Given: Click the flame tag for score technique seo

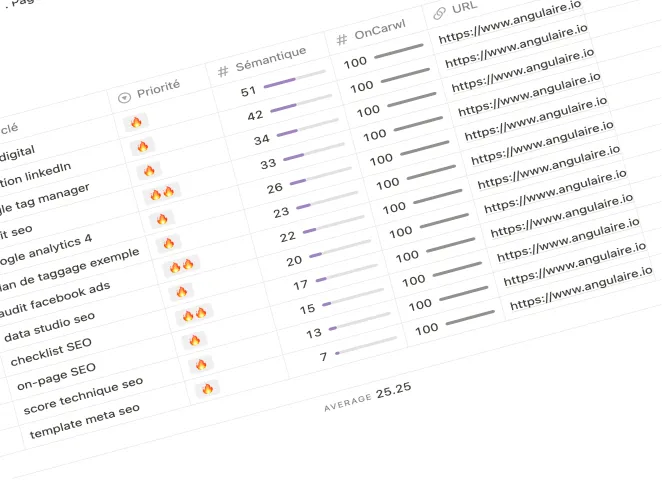Looking at the screenshot, I should tap(201, 364).
